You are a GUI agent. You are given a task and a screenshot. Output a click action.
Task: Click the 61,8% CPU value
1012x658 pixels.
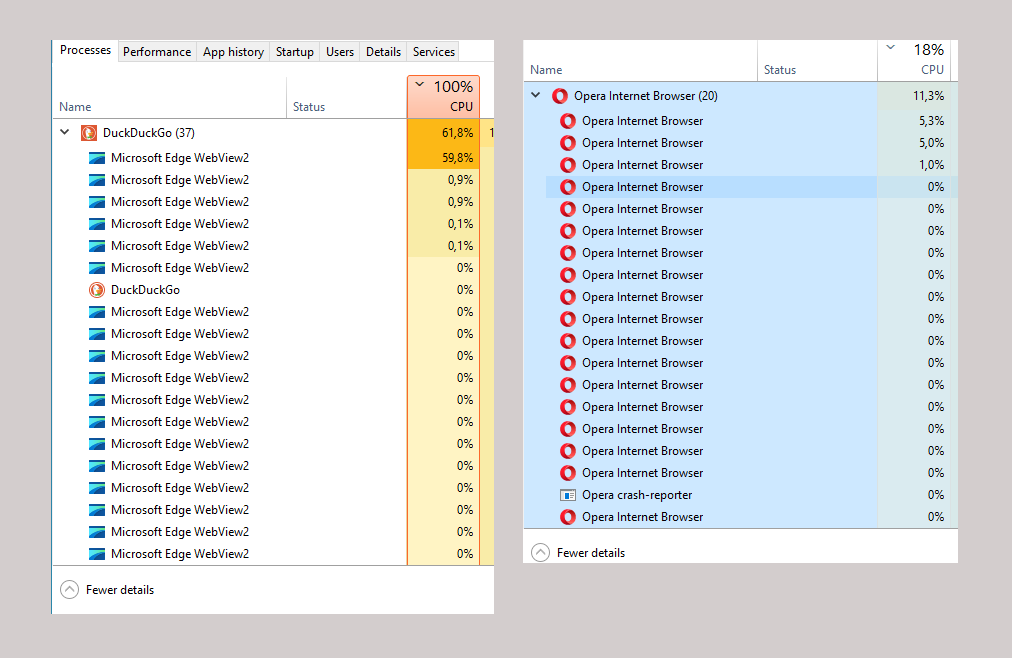tap(458, 133)
